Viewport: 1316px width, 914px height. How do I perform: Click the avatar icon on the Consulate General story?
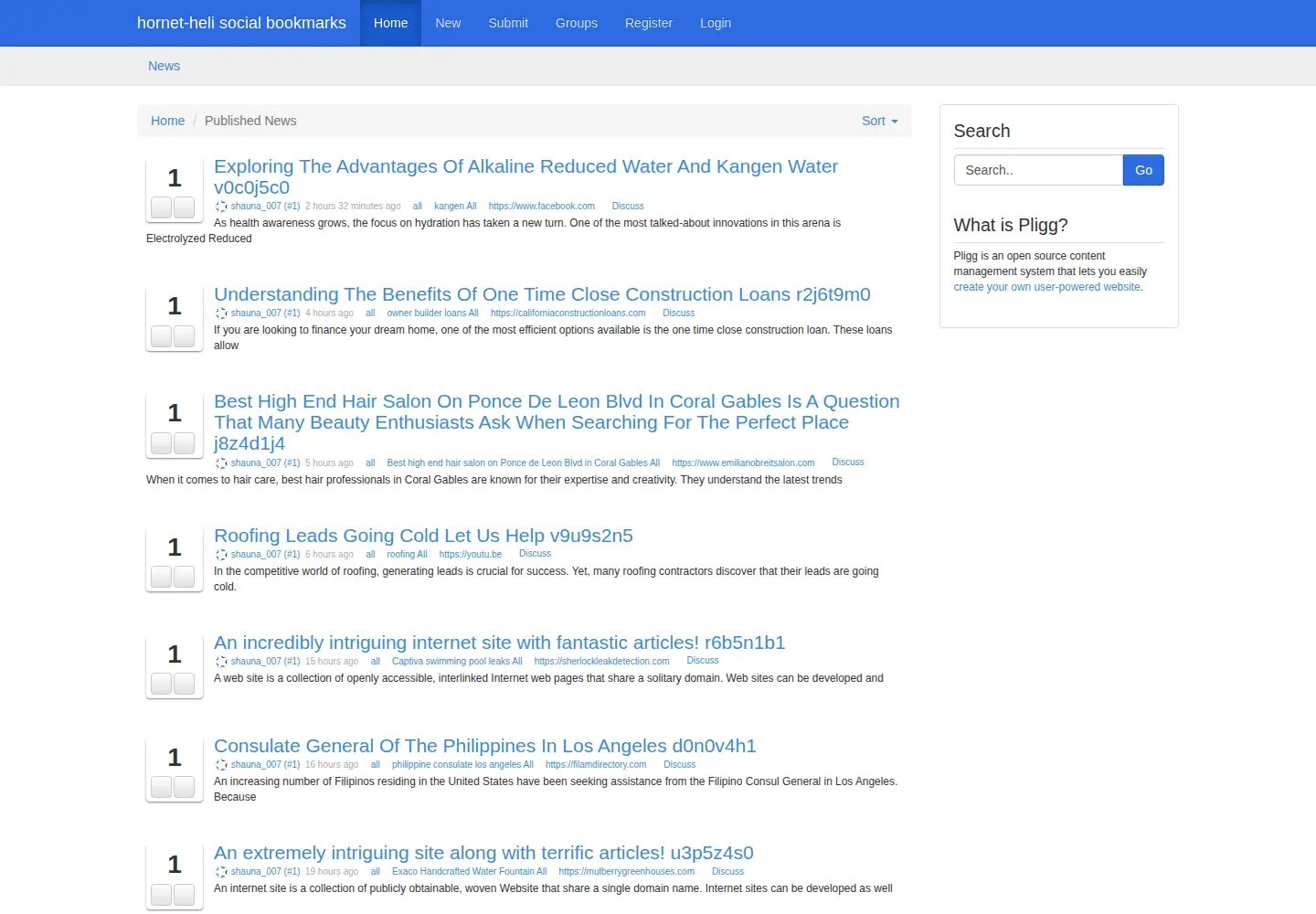pos(221,765)
